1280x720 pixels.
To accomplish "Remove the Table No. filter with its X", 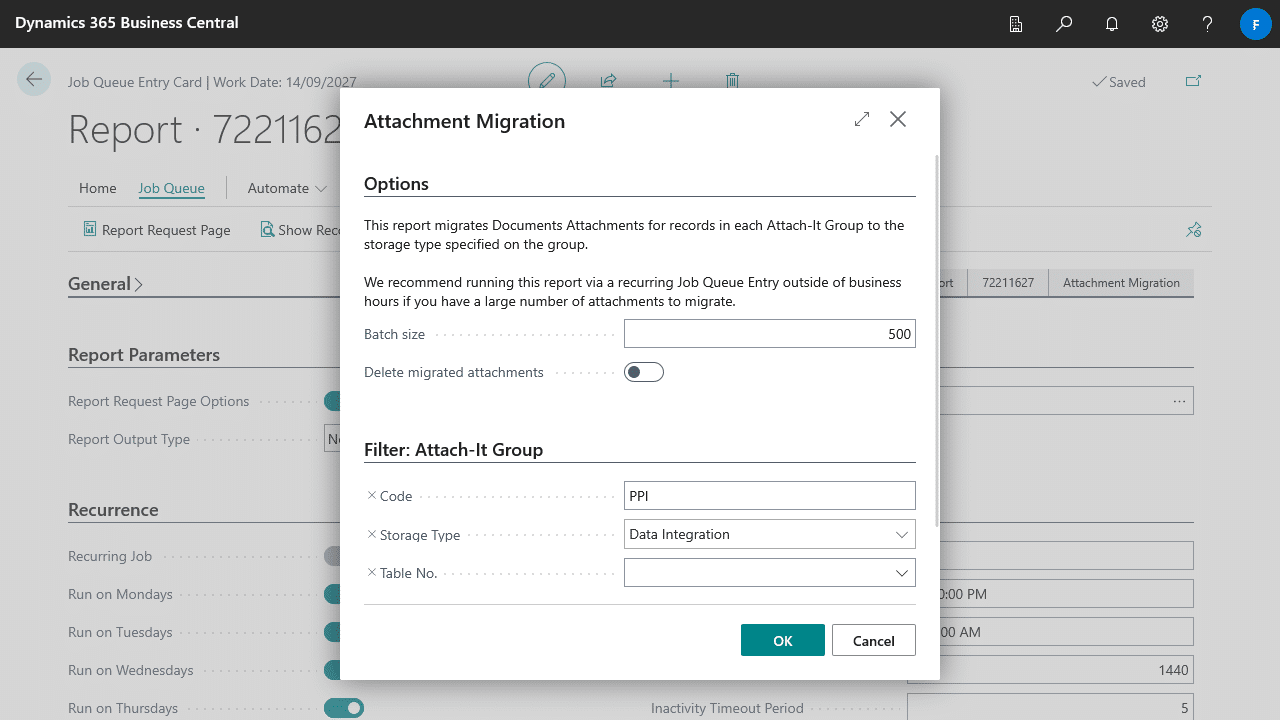I will pos(372,572).
